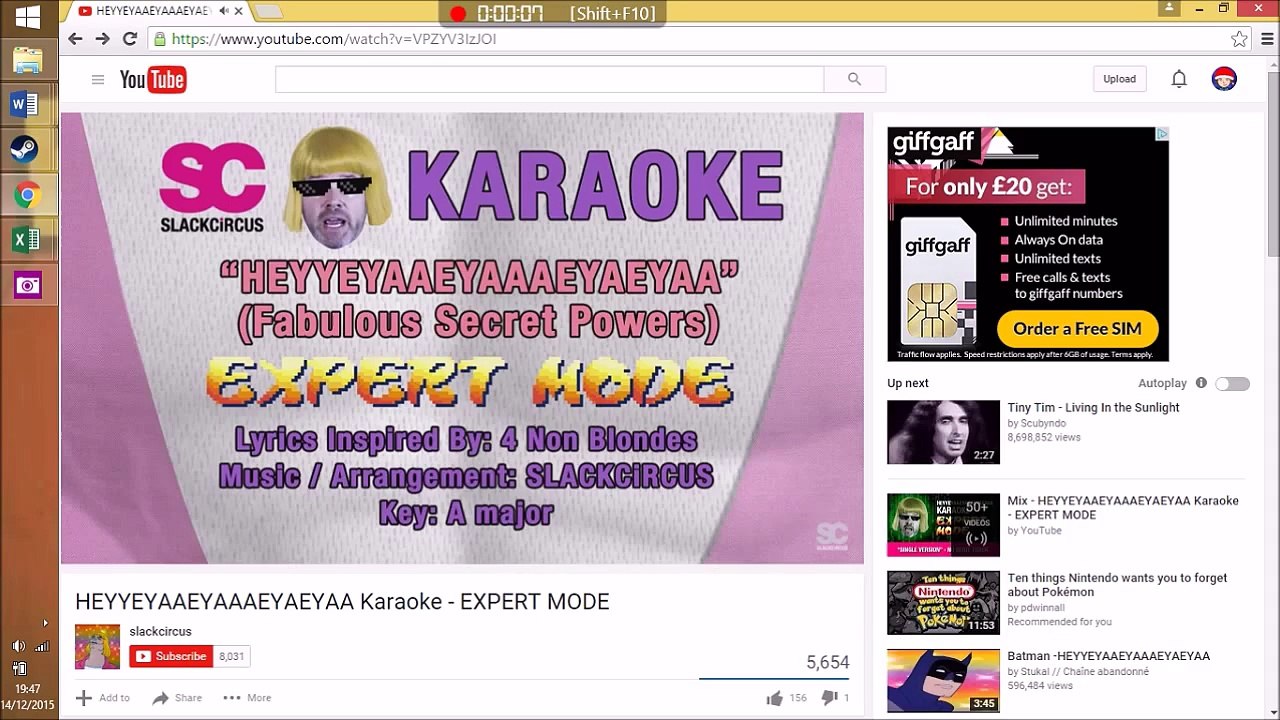Click the red recording indicator dot
Screen dimensions: 1280x720
click(458, 13)
